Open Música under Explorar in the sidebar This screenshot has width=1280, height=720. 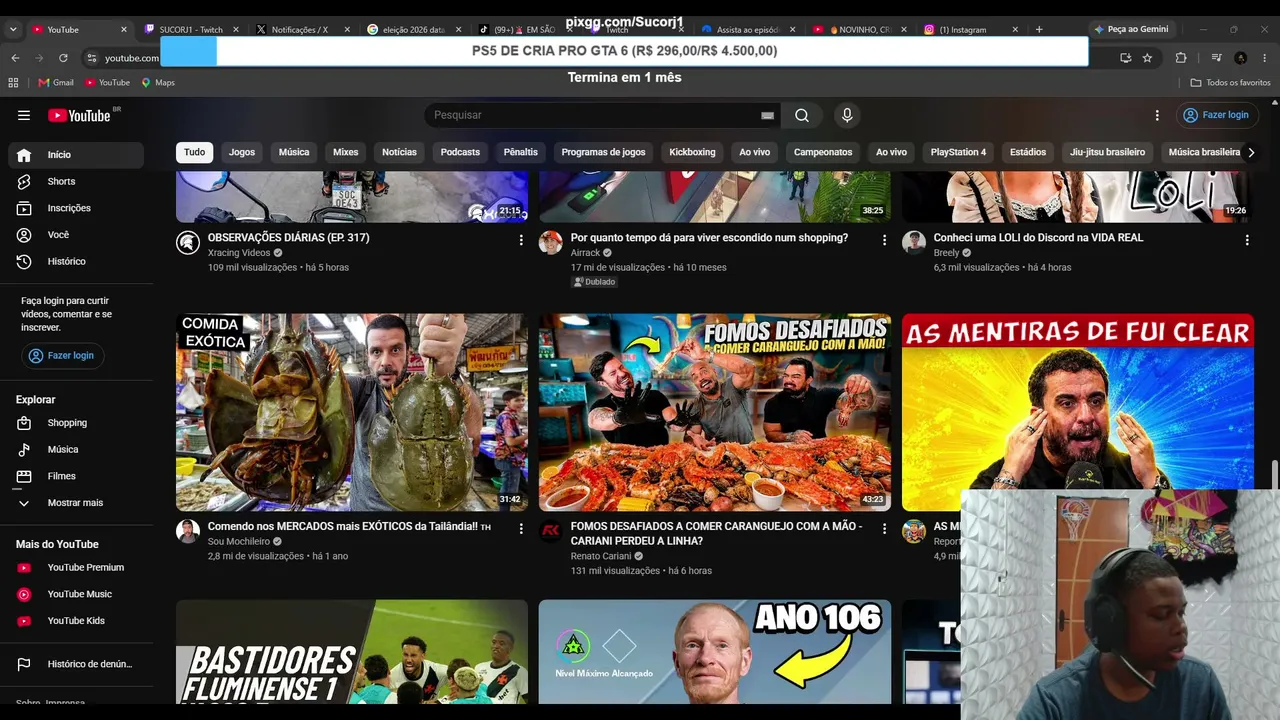[x=76, y=449]
